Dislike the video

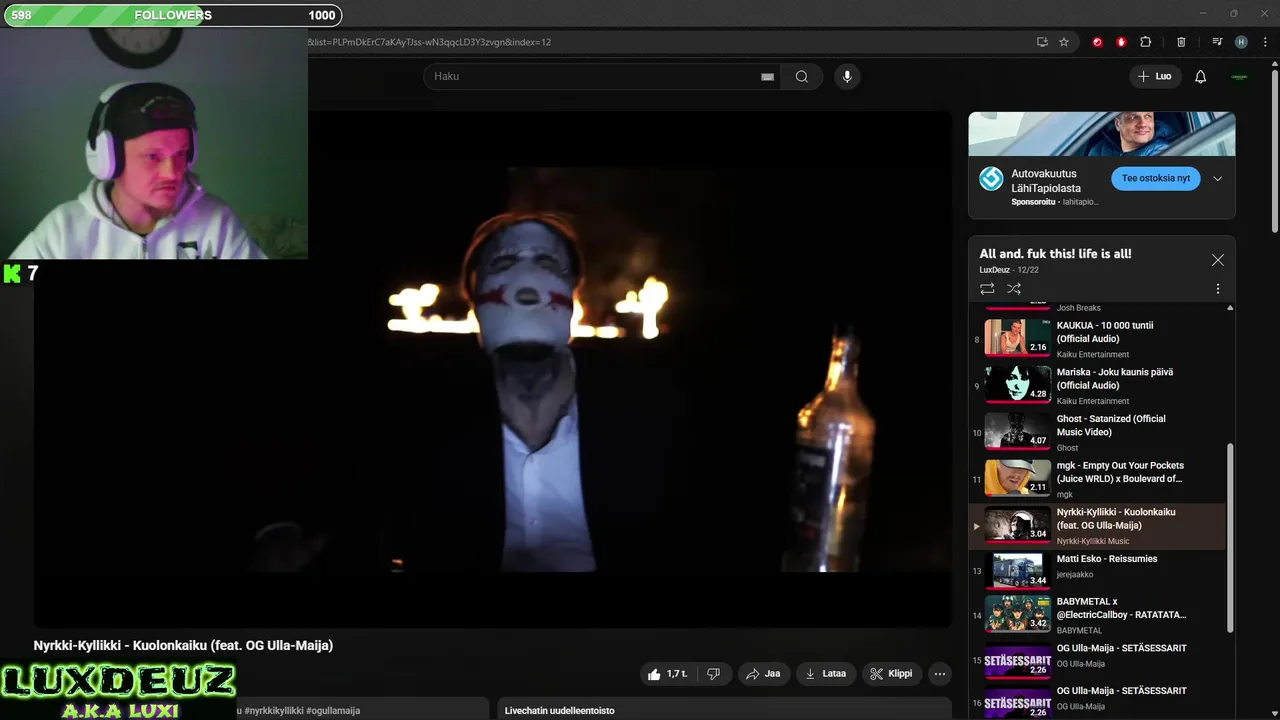[x=714, y=674]
